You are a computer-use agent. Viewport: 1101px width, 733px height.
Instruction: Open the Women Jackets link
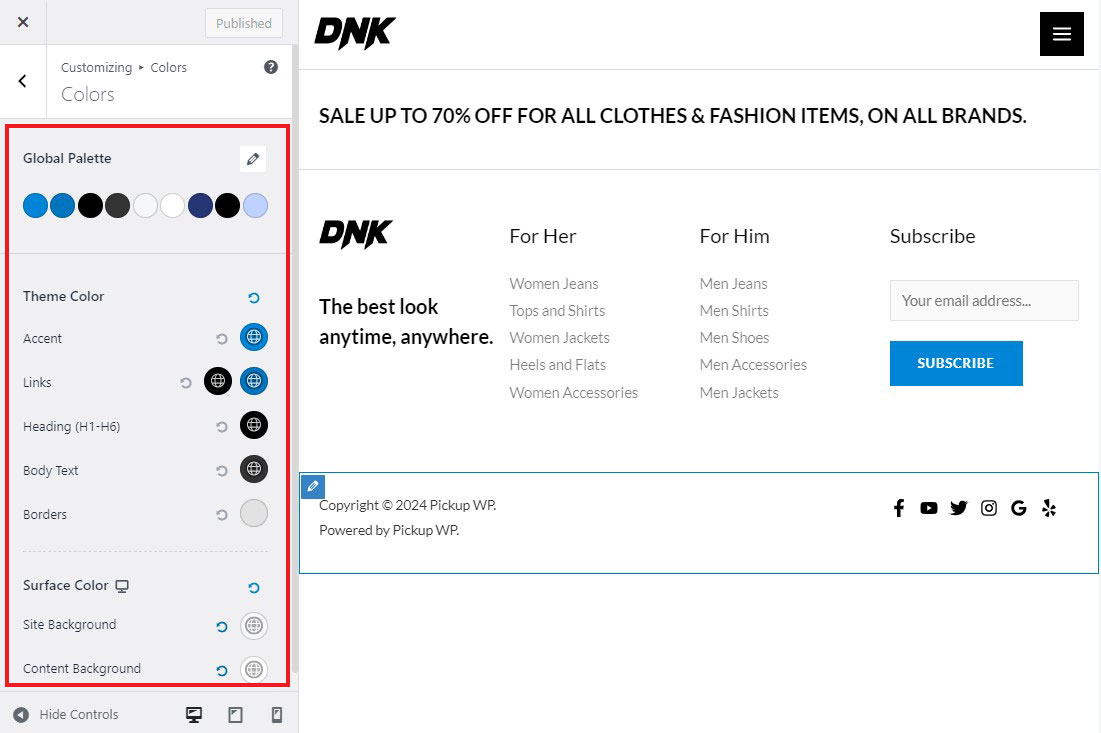click(560, 338)
